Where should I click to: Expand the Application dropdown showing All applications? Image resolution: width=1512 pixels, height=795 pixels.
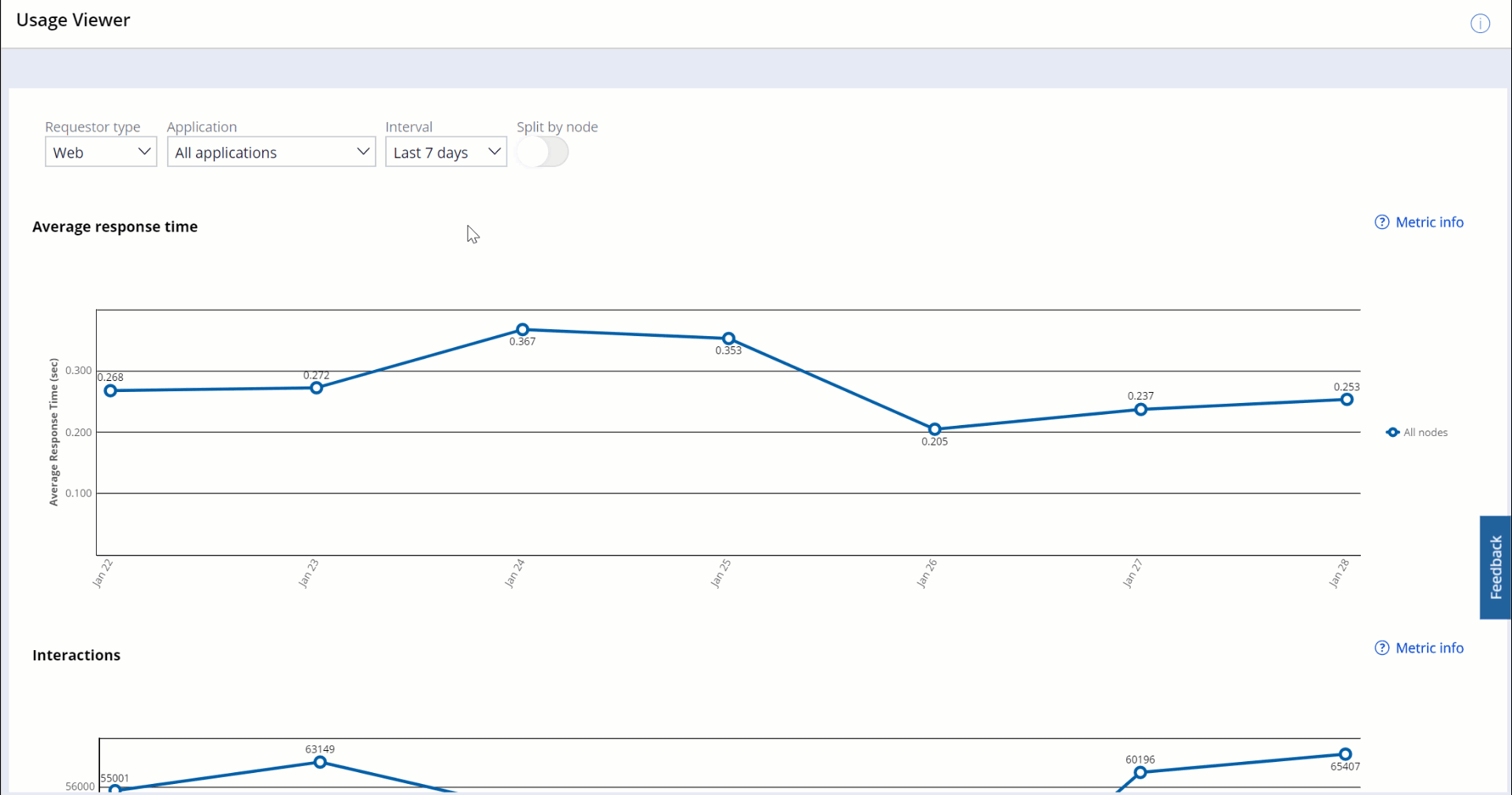271,152
